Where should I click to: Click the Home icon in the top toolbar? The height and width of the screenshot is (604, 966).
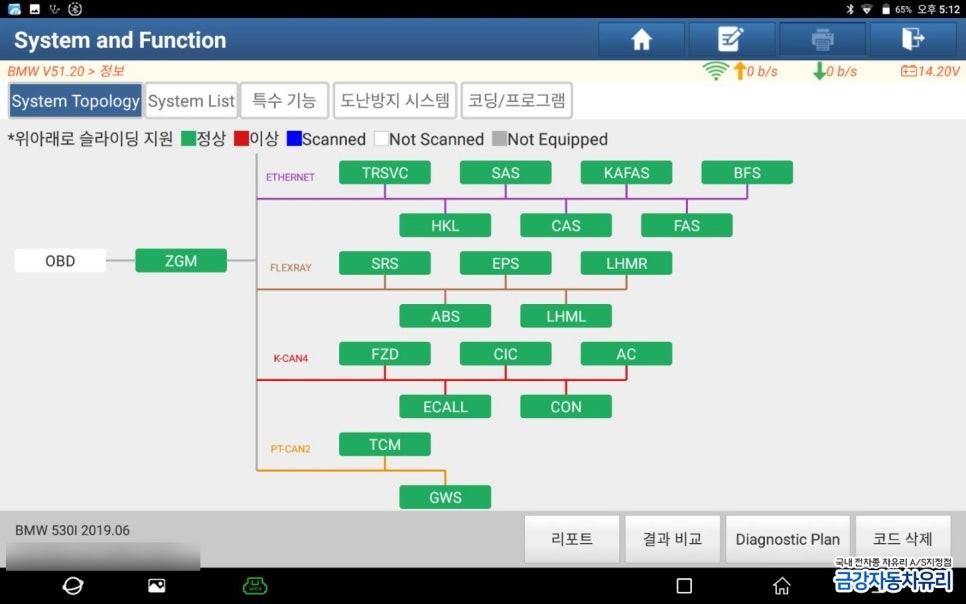(x=640, y=38)
